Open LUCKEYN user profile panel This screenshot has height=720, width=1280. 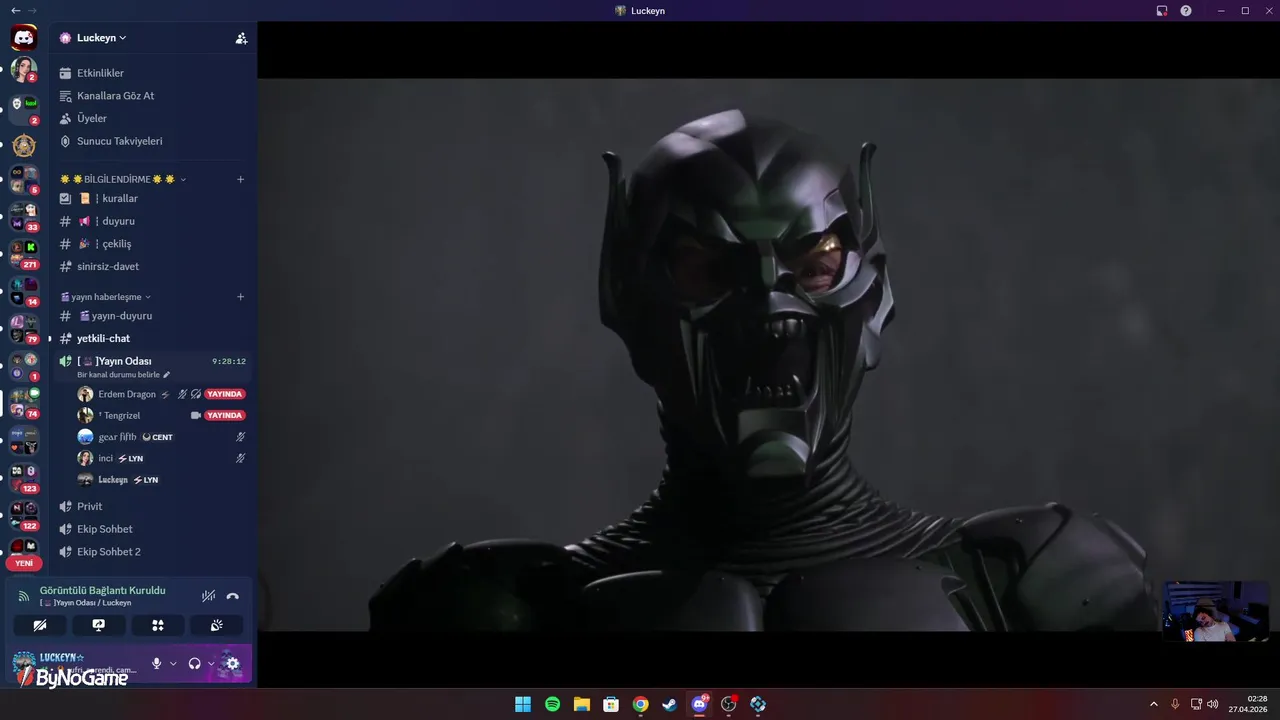(x=75, y=663)
